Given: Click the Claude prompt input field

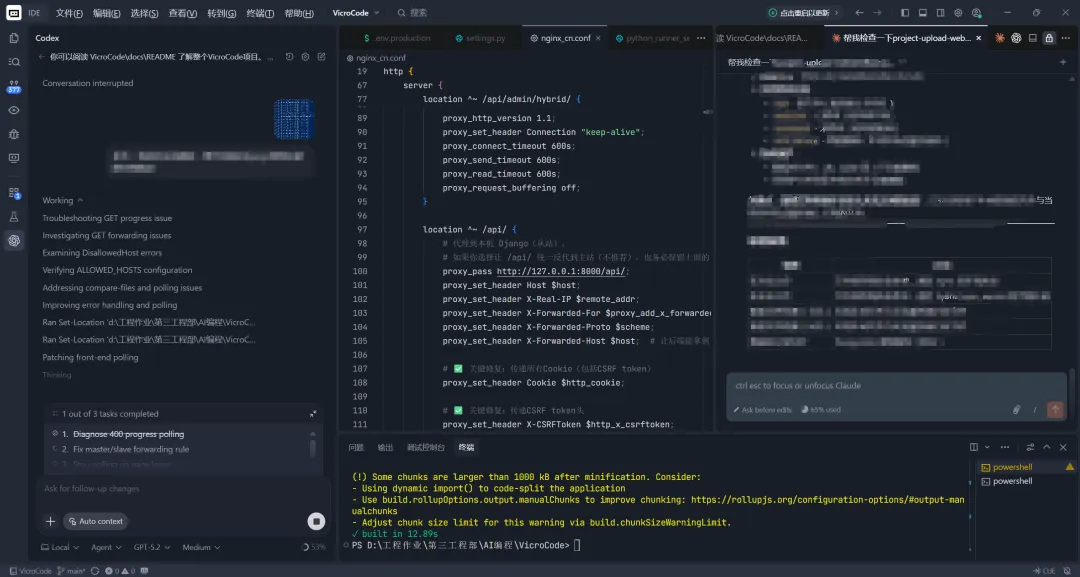Looking at the screenshot, I should click(895, 386).
